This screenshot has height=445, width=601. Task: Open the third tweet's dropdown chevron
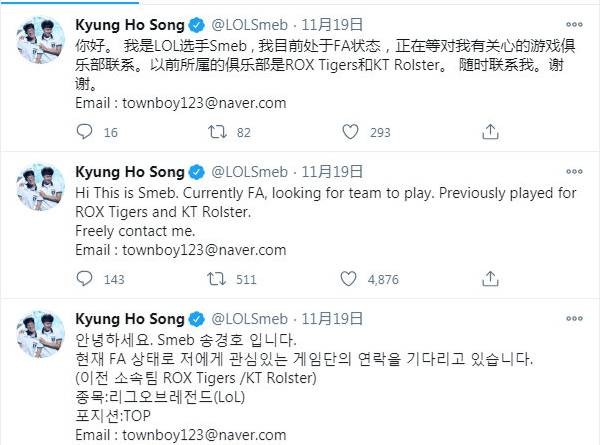(579, 319)
